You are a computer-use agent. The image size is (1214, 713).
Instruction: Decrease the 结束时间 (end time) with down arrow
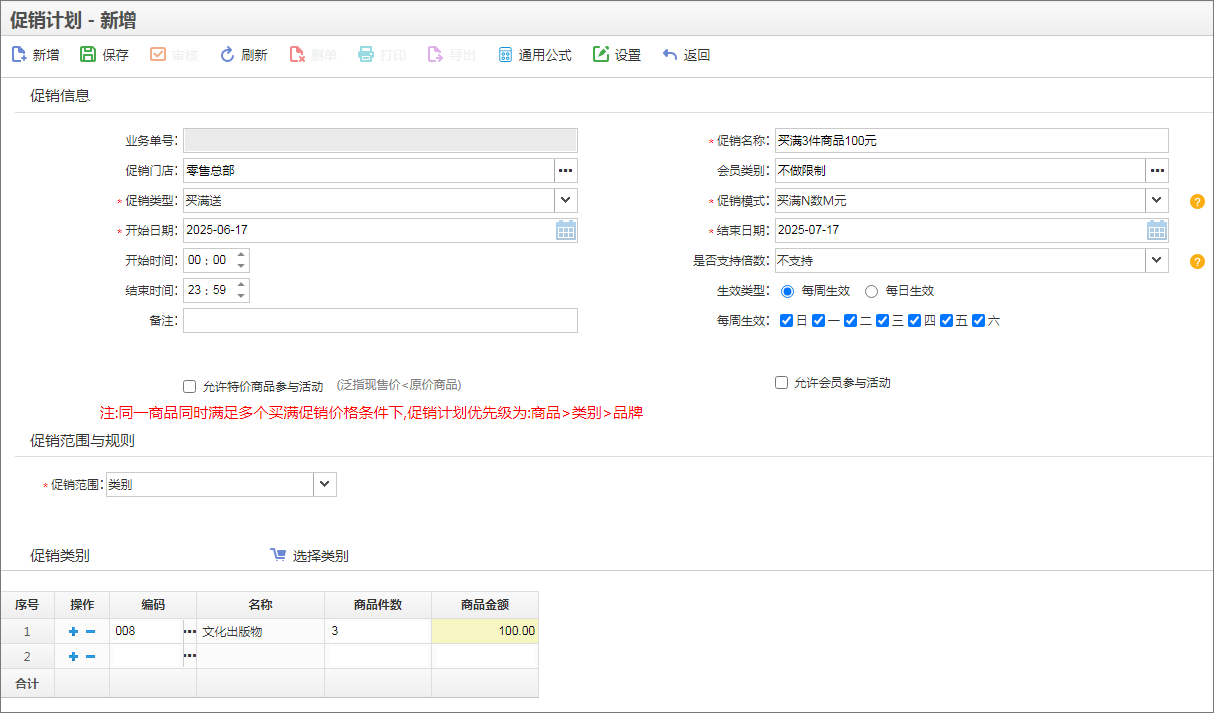pos(241,296)
